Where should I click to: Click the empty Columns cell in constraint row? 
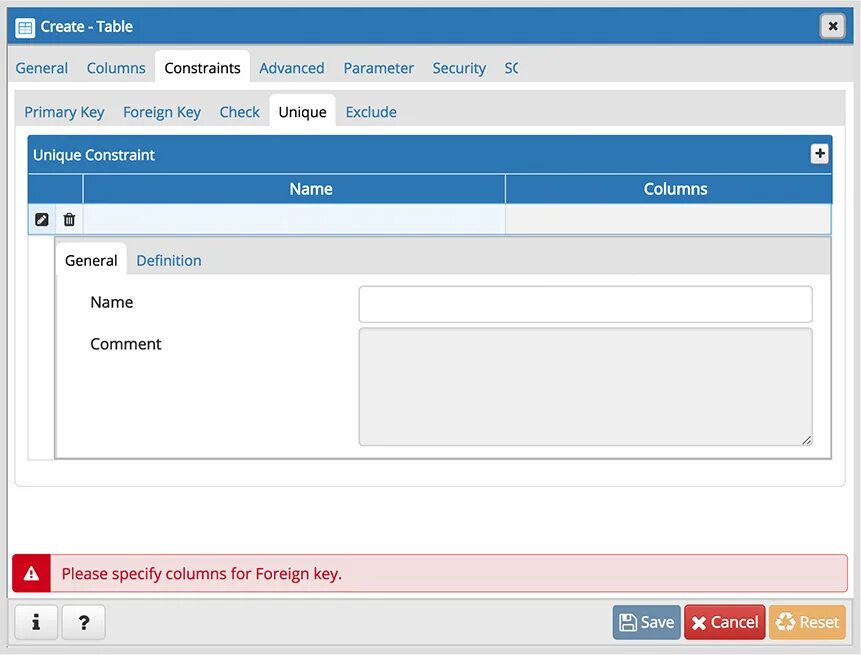(668, 220)
